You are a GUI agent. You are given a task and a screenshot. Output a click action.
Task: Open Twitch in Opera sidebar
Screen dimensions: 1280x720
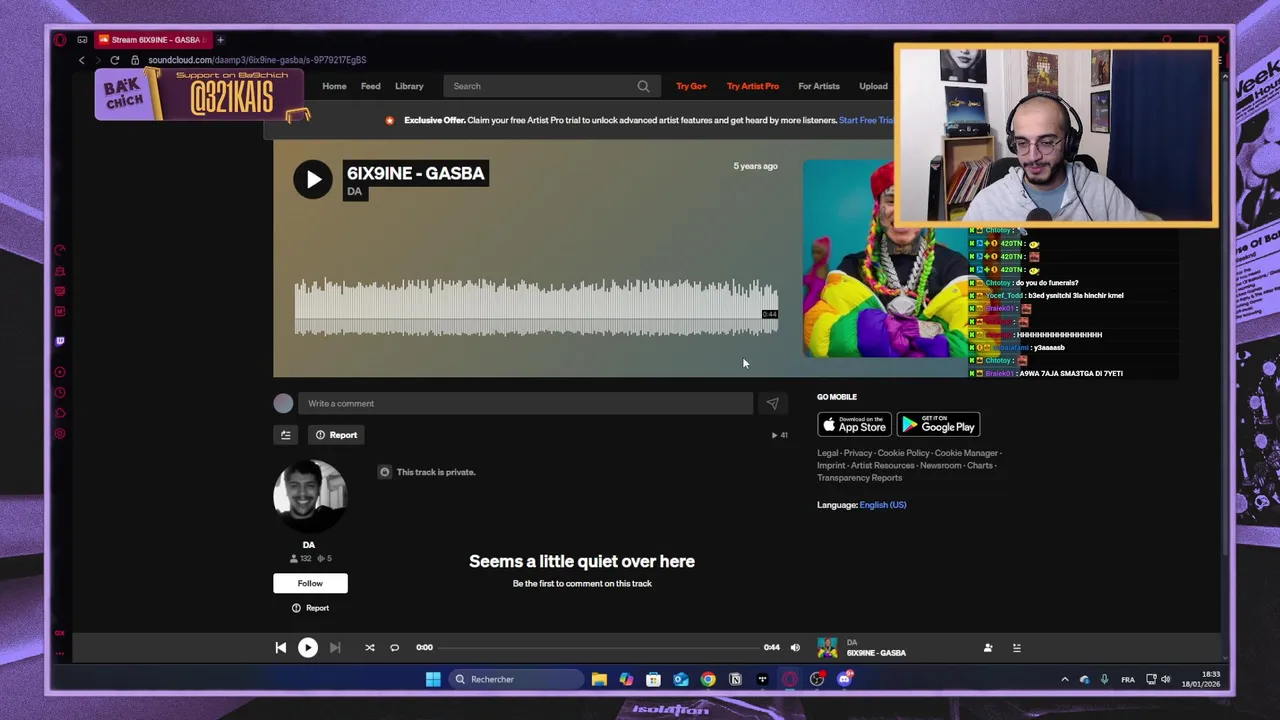(x=60, y=341)
